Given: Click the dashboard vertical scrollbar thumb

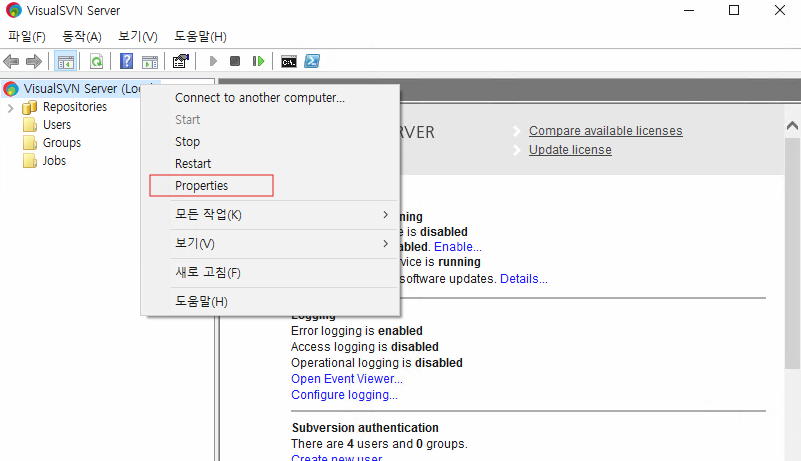Looking at the screenshot, I should click(792, 251).
